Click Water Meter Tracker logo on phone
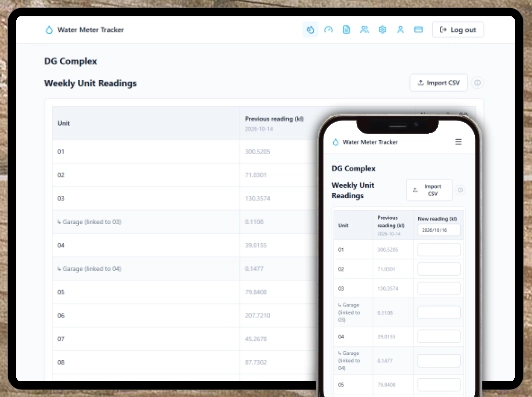532x397 pixels. (365, 142)
